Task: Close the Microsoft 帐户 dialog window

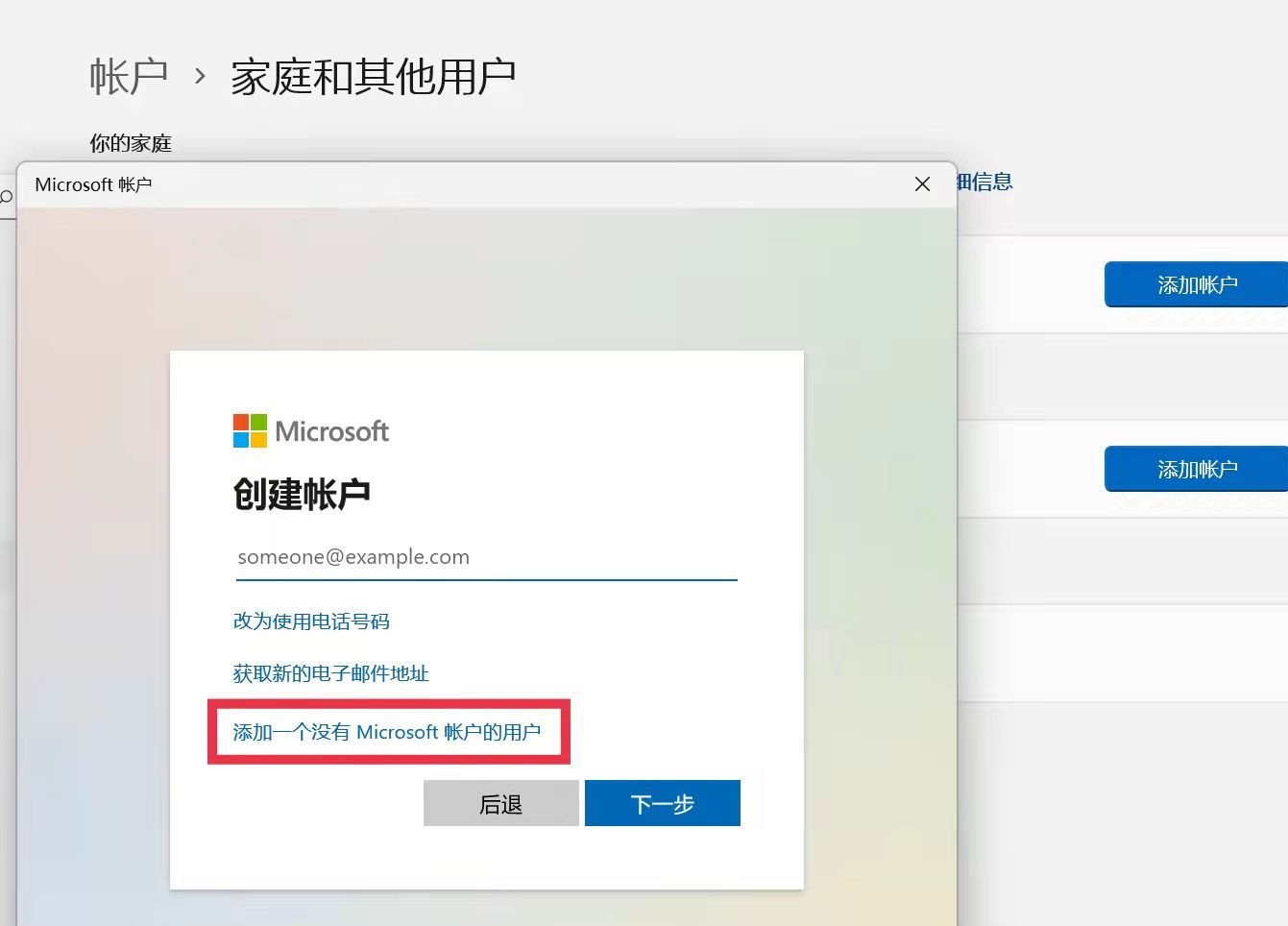Action: coord(922,184)
